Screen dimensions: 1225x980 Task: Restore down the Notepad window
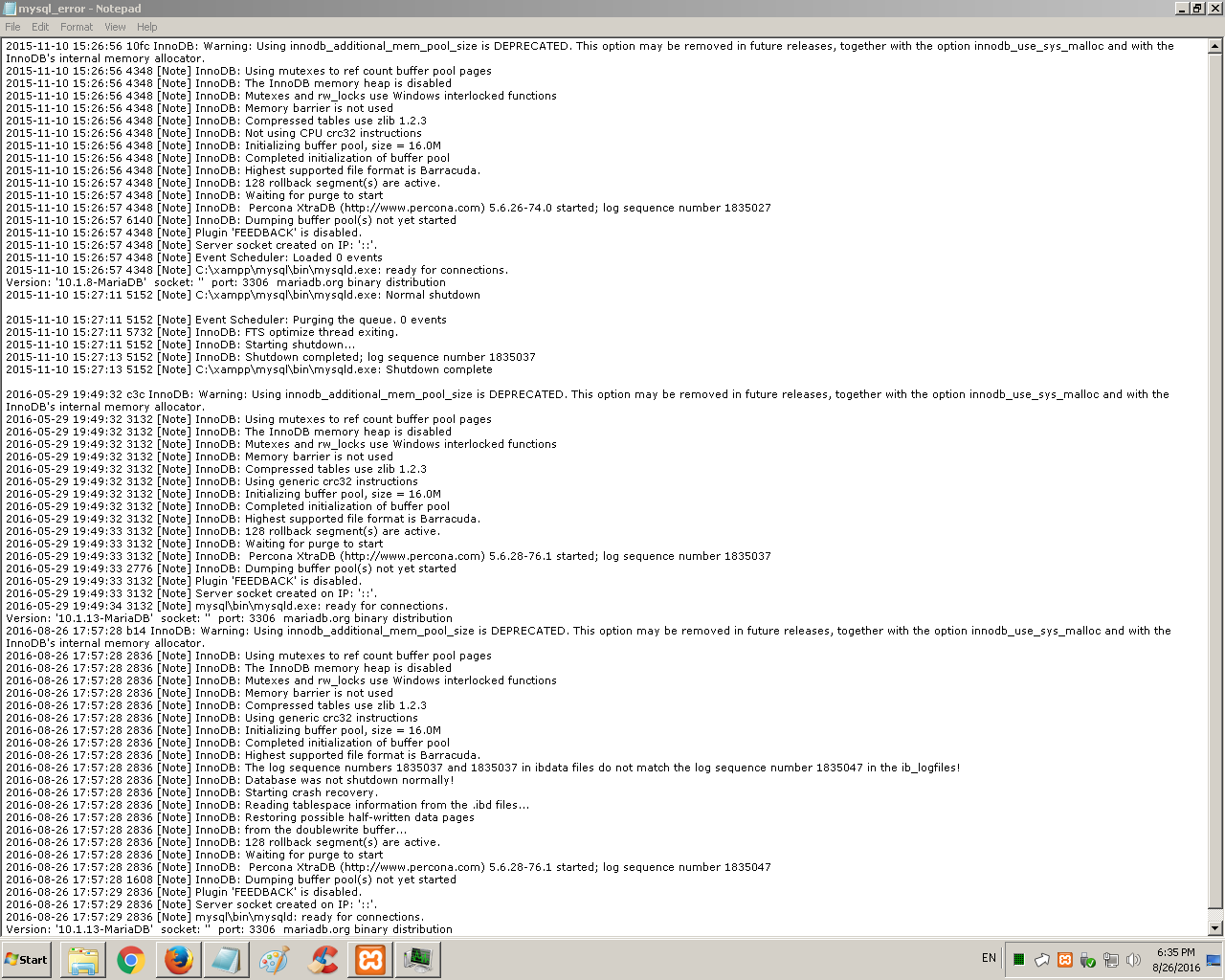pos(1197,9)
